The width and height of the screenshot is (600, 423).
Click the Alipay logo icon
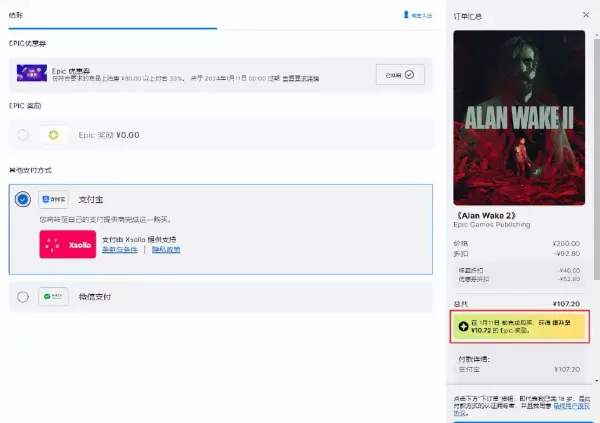[x=54, y=199]
